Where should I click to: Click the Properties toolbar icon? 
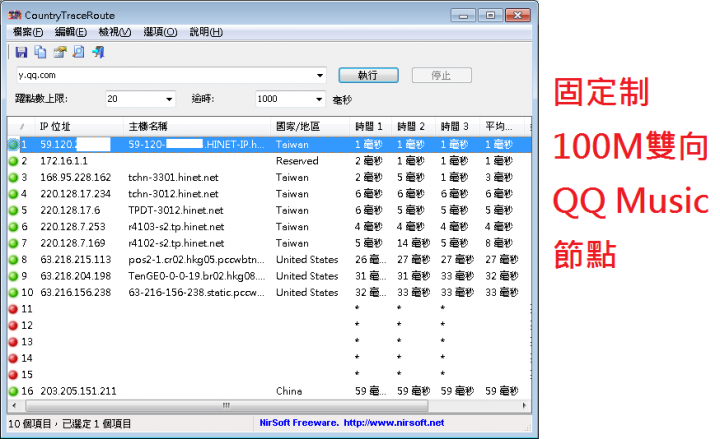(60, 52)
